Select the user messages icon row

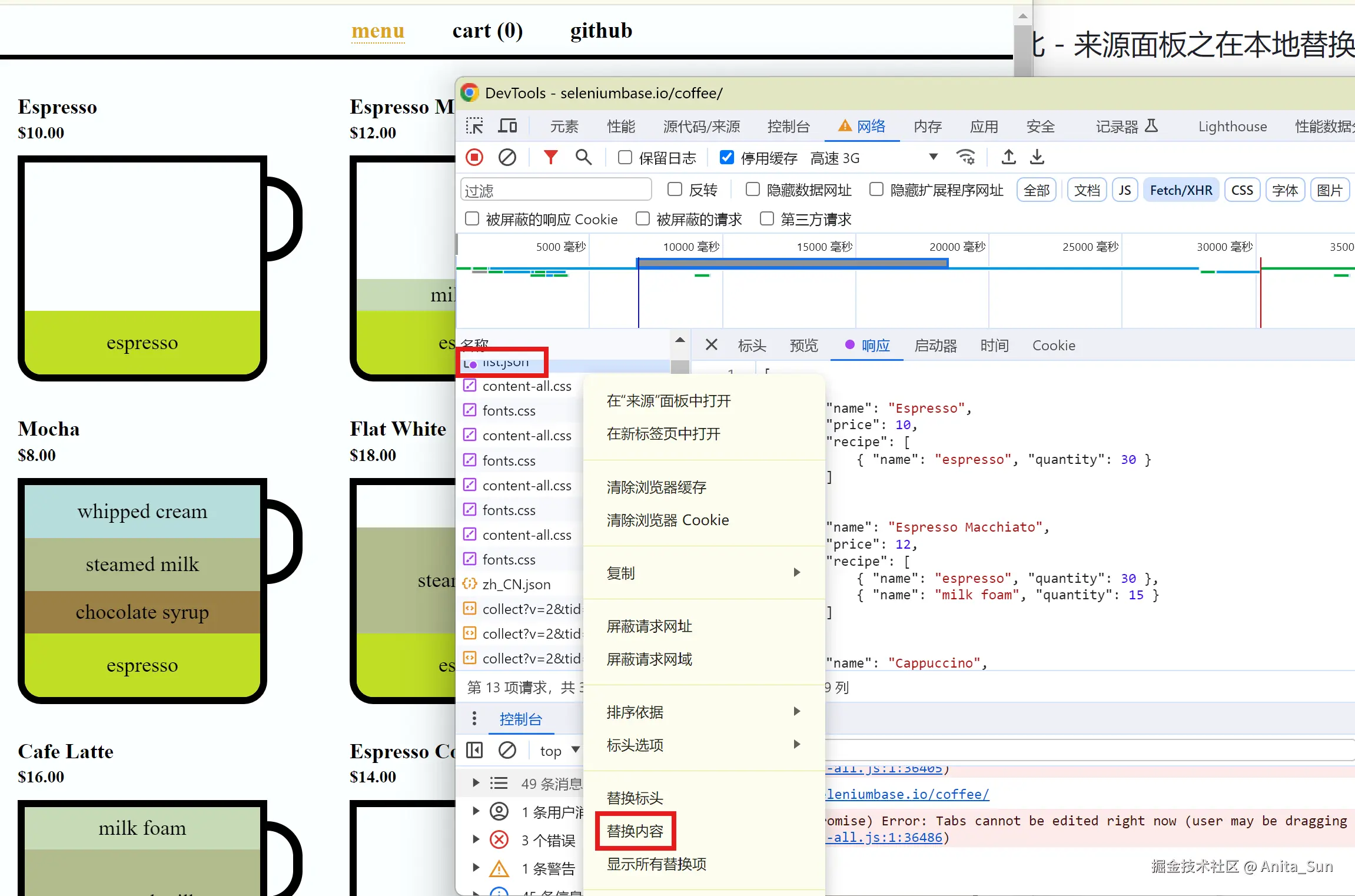click(x=499, y=812)
